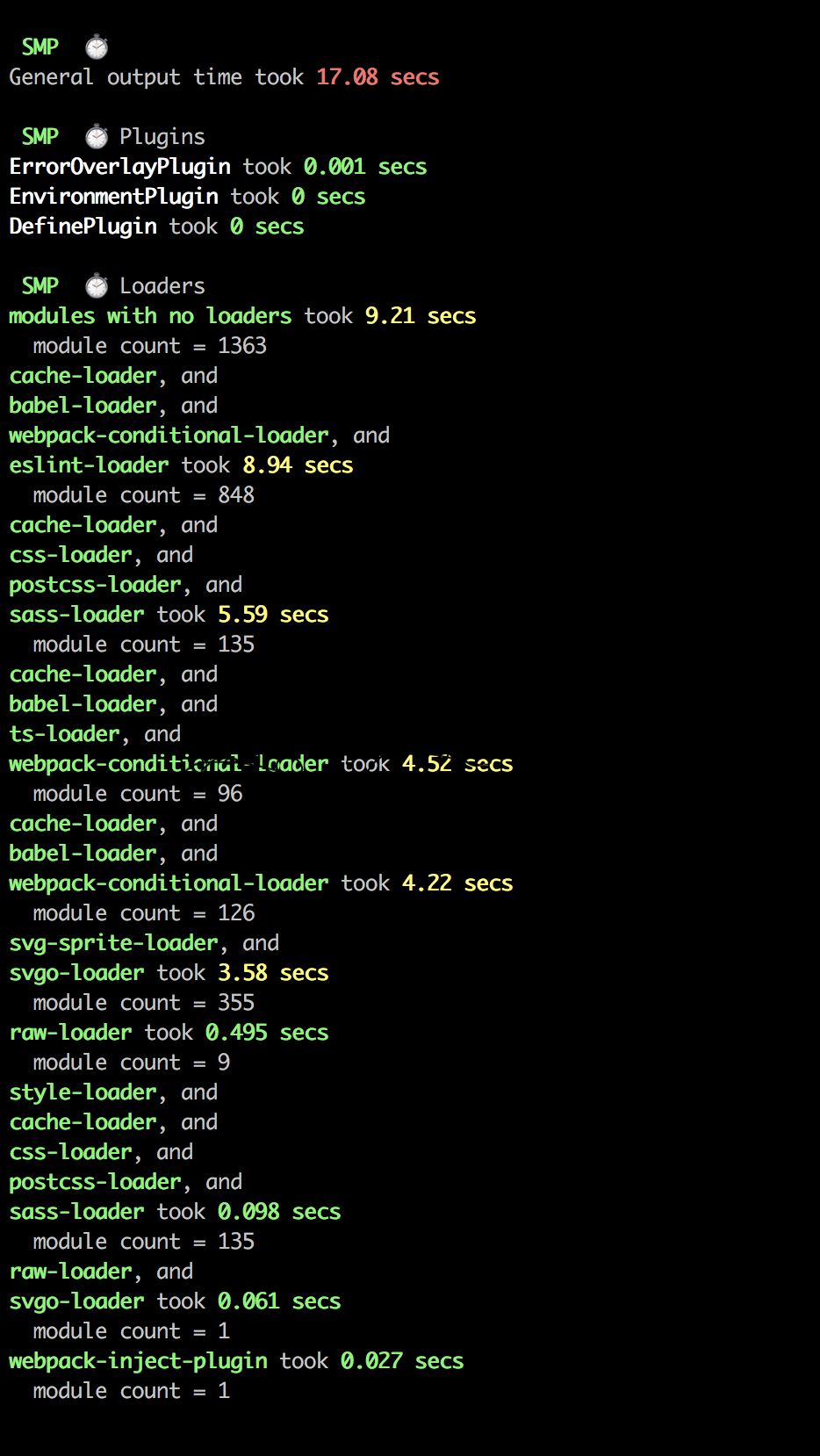
Task: Click the red 17.08 secs total time
Action: coord(378,77)
